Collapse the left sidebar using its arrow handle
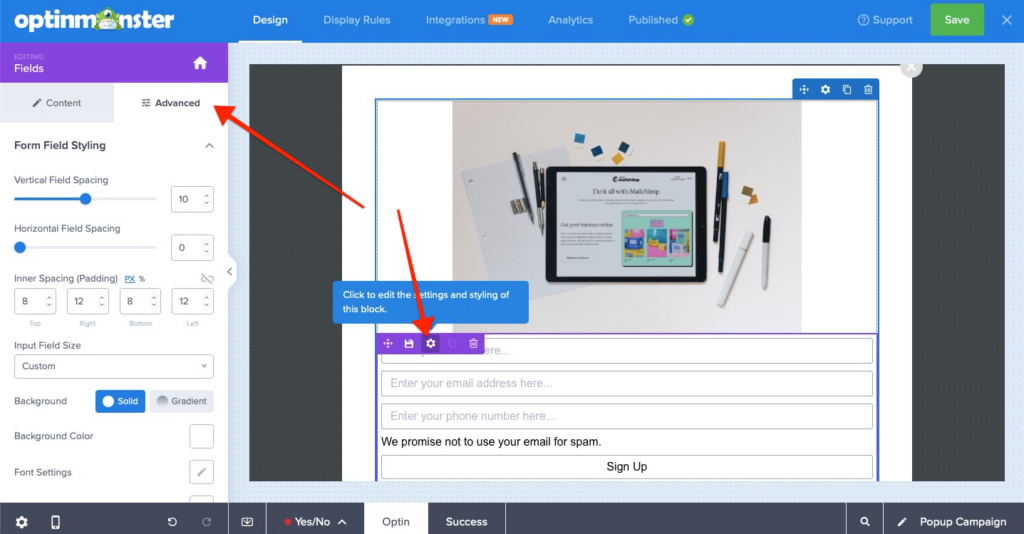Image resolution: width=1024 pixels, height=534 pixels. [x=229, y=272]
